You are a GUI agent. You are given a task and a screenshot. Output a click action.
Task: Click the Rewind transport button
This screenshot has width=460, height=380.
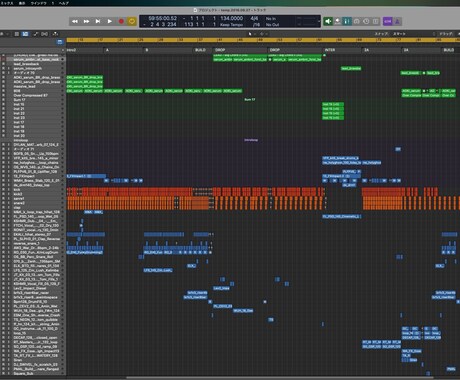(x=75, y=21)
